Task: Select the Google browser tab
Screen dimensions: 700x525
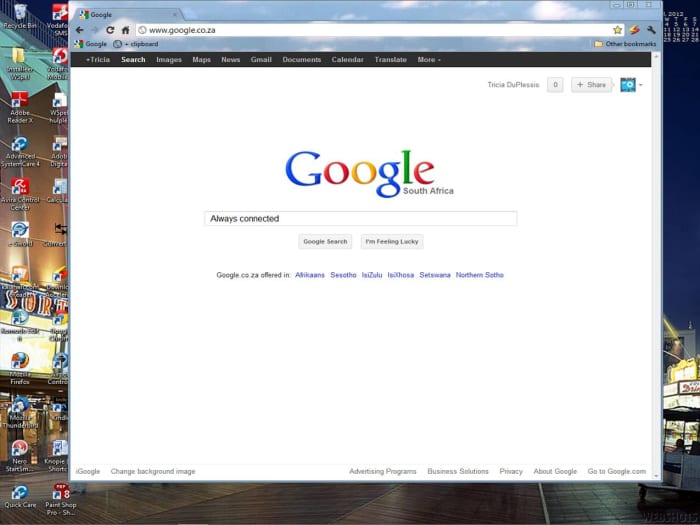Action: tap(128, 15)
